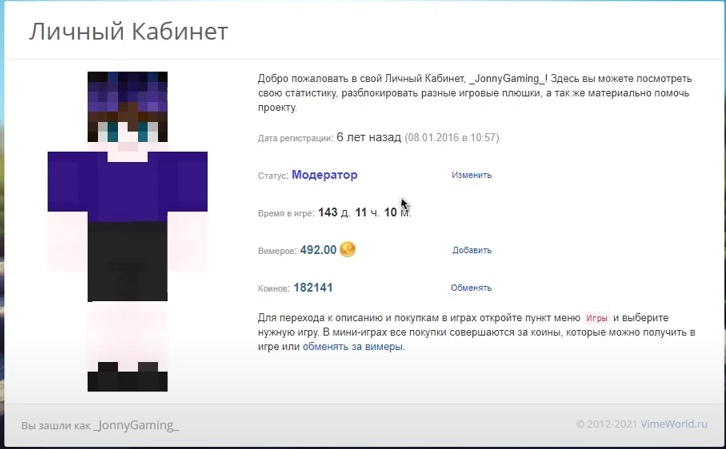The width and height of the screenshot is (726, 449).
Task: Click the play time 143 д. value
Action: 335,213
